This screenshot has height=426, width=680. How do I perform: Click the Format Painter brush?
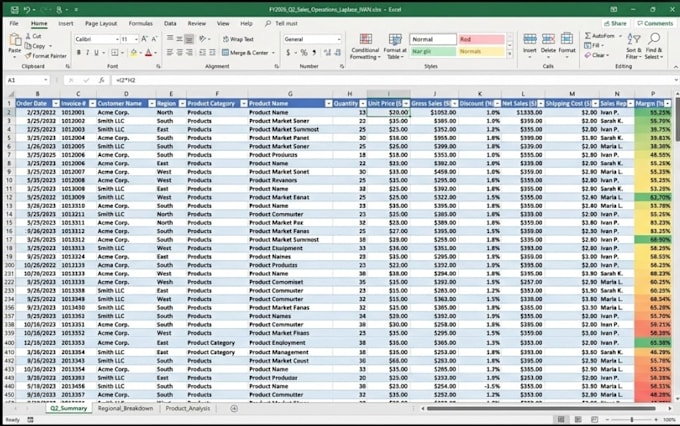tap(28, 56)
